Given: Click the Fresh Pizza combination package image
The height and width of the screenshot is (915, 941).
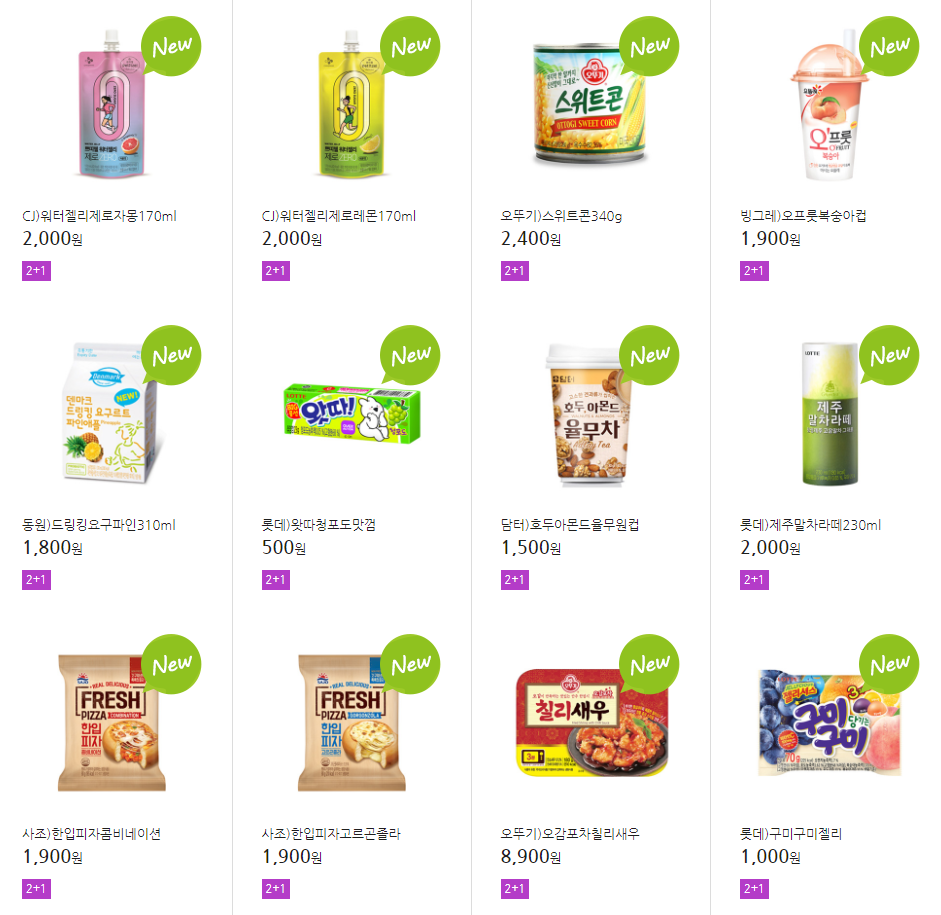Looking at the screenshot, I should [112, 723].
